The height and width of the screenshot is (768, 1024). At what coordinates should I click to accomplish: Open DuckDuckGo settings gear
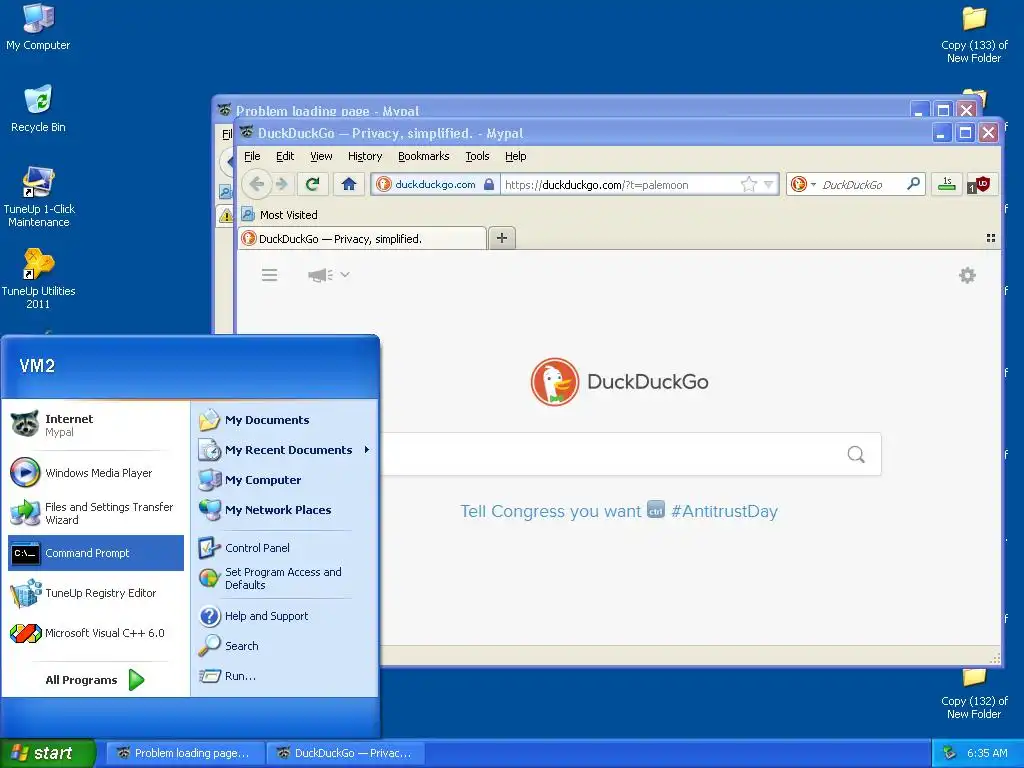[x=967, y=275]
